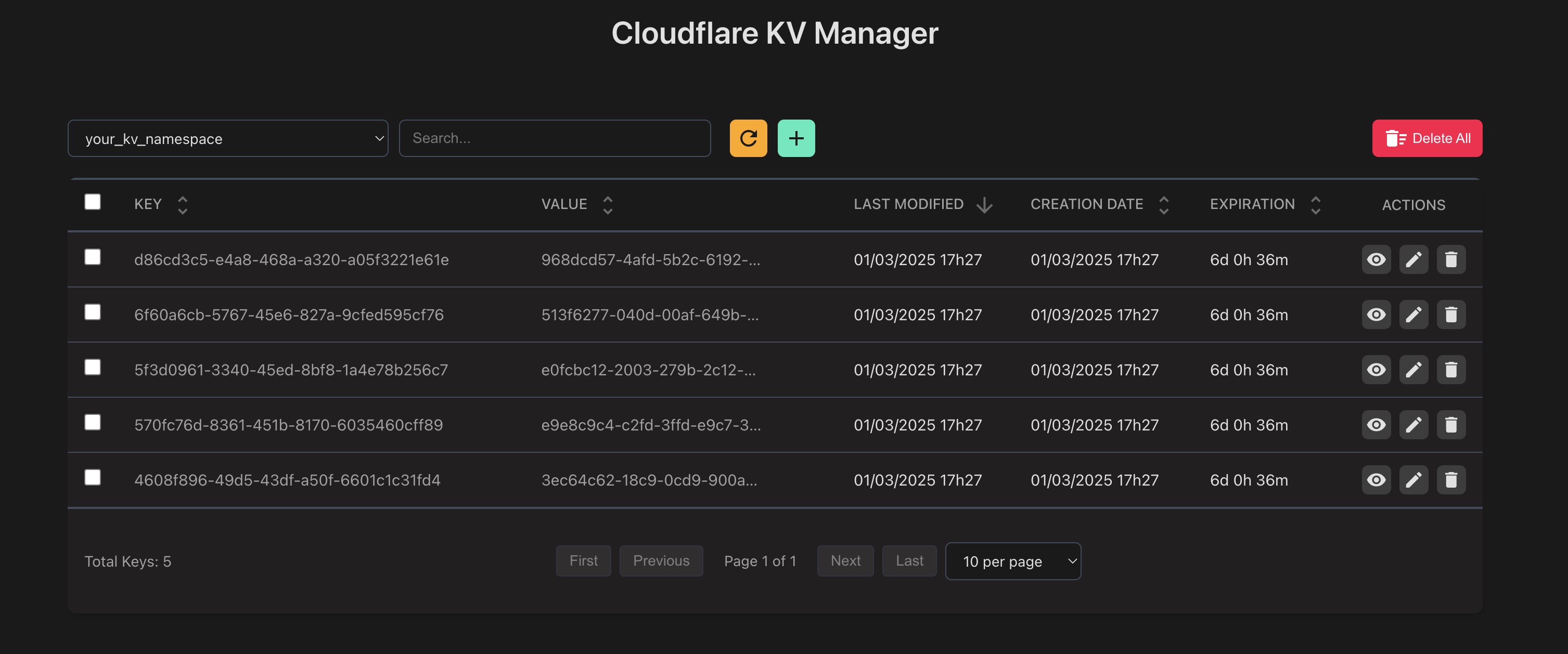Viewport: 1568px width, 654px height.
Task: Click the orange refresh icon button
Action: 748,138
